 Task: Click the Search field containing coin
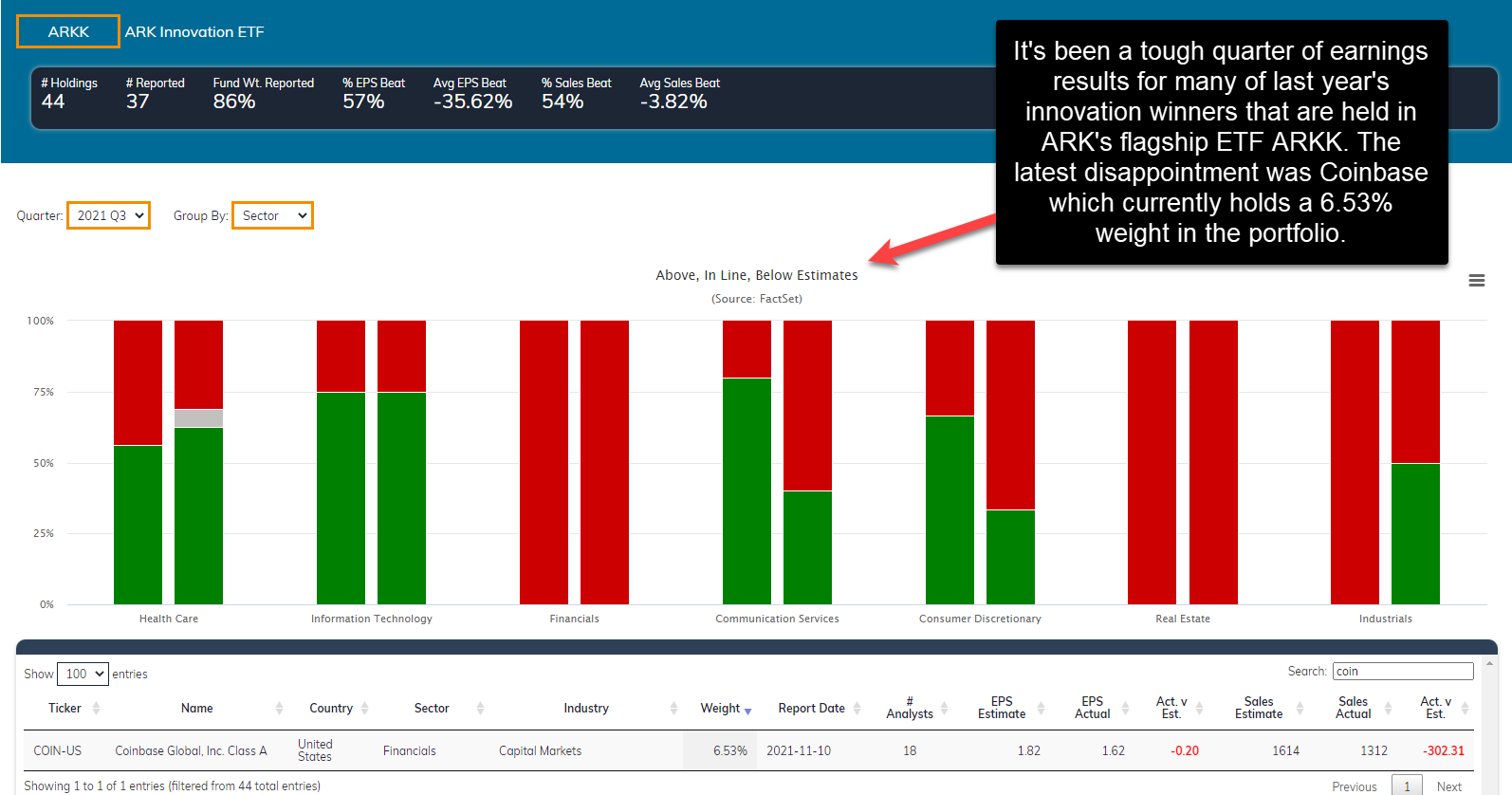click(1403, 671)
